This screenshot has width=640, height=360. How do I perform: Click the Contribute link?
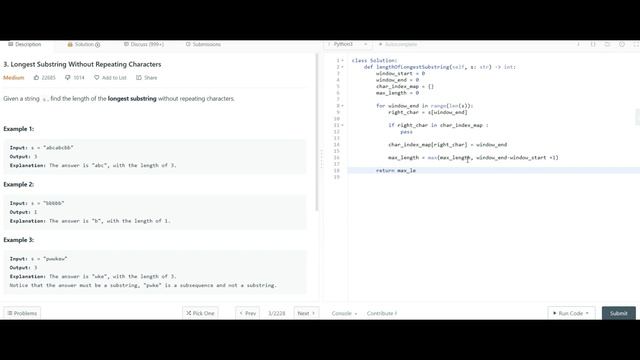tap(382, 313)
